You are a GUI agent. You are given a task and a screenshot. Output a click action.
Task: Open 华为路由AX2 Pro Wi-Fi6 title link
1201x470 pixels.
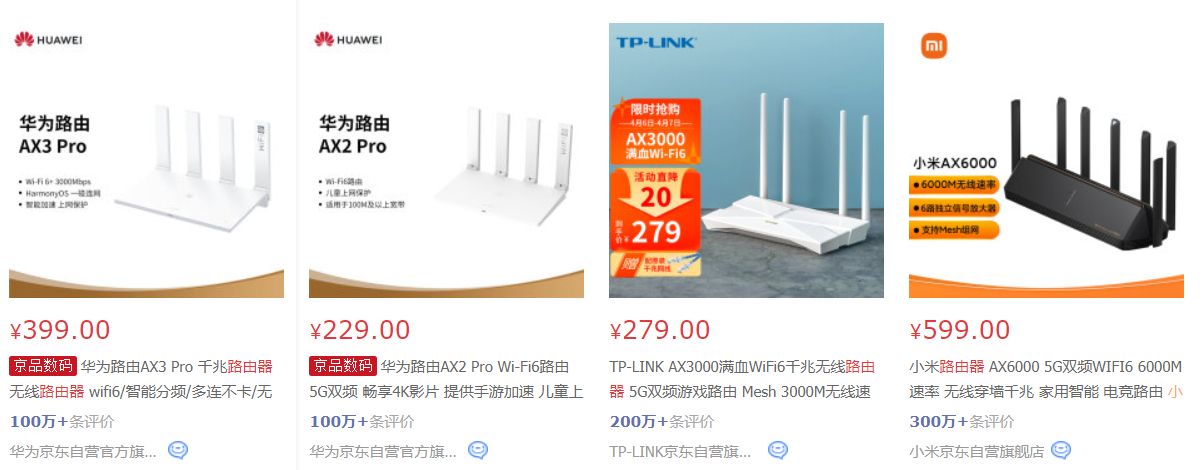(x=444, y=379)
